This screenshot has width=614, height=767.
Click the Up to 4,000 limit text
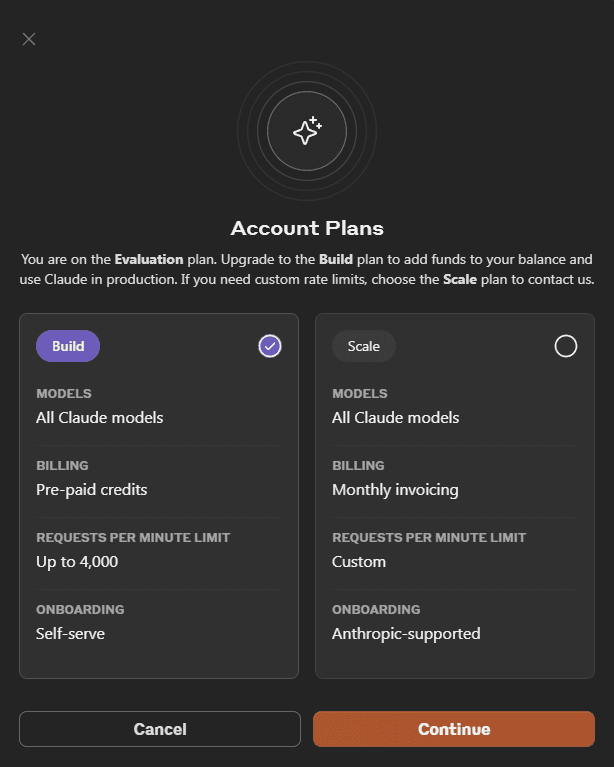[x=77, y=561]
